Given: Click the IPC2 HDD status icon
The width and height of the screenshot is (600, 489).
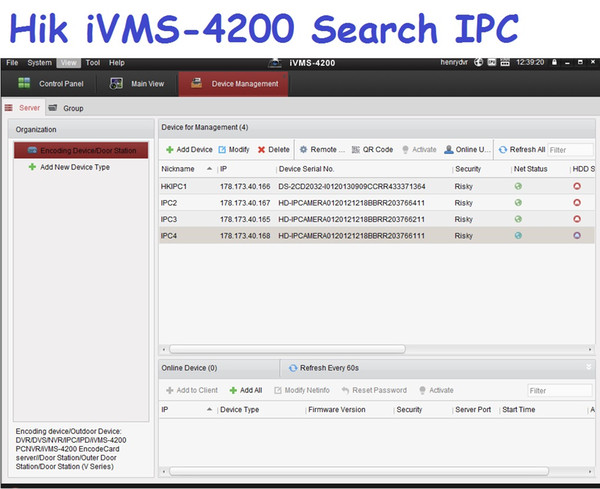Looking at the screenshot, I should click(577, 203).
